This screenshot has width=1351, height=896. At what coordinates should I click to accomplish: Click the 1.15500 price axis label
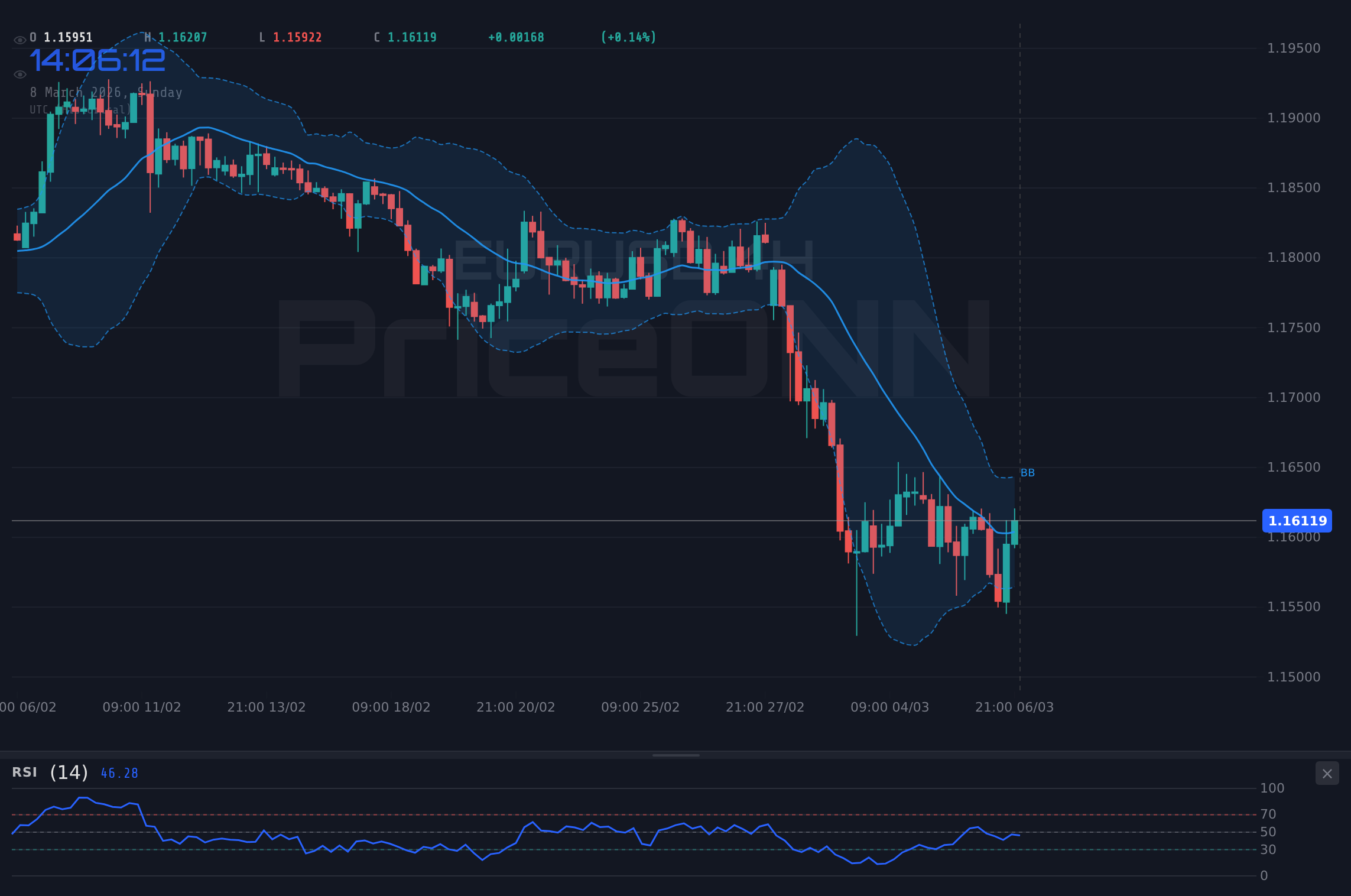click(1294, 607)
